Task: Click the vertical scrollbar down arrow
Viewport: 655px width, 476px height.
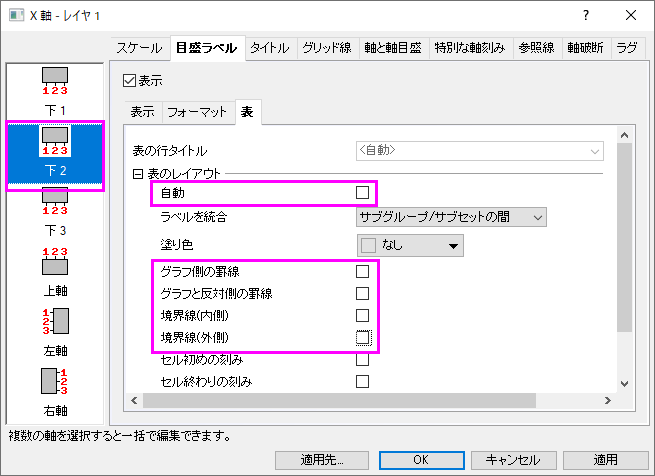Action: pos(625,383)
